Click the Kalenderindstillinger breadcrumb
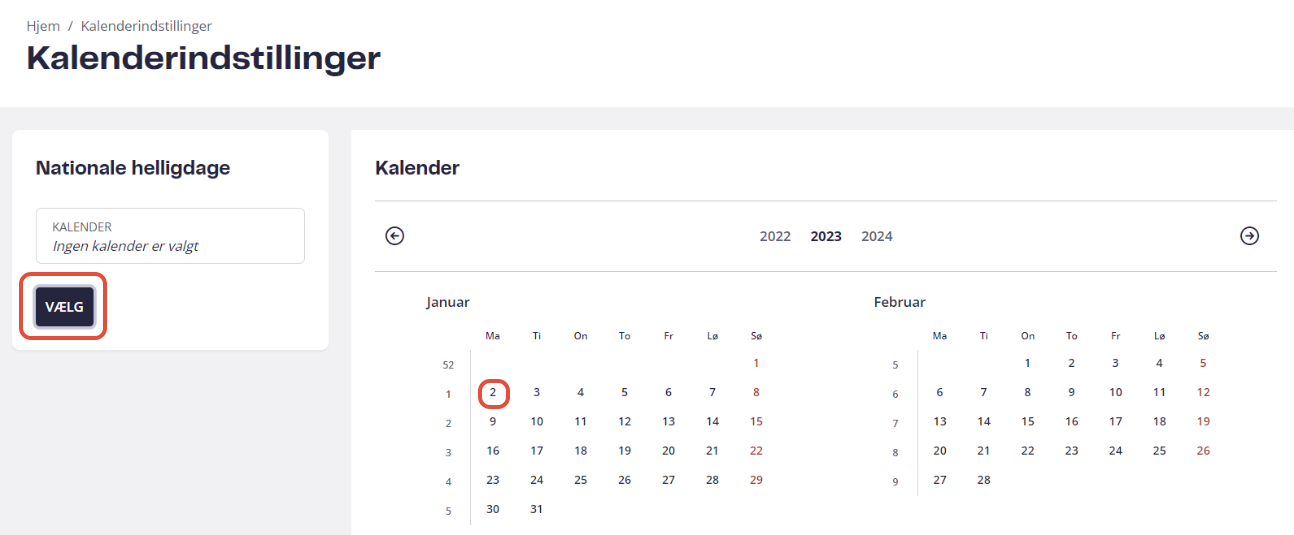 146,26
